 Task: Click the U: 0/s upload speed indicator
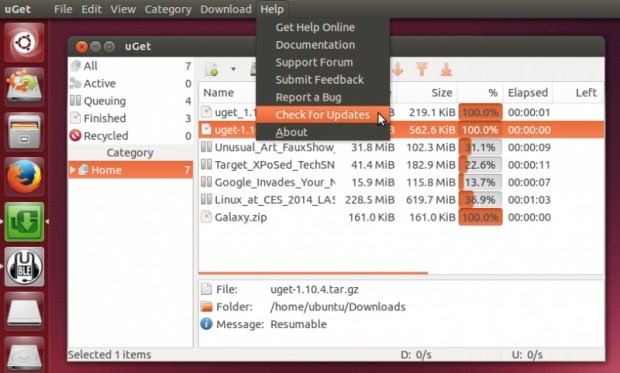pyautogui.click(x=527, y=354)
